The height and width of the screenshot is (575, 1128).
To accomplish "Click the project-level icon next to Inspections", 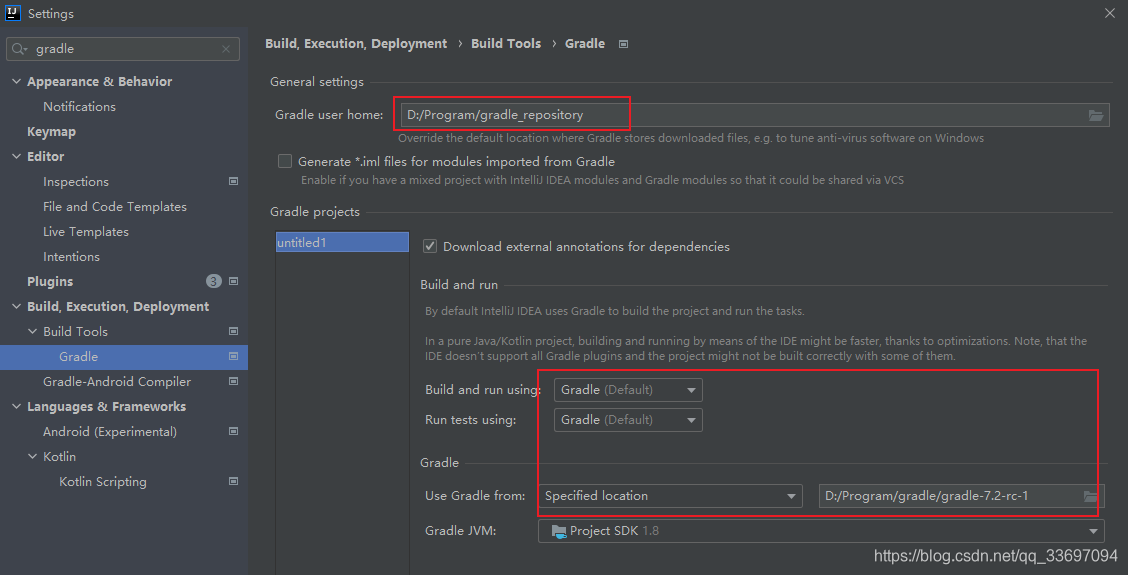I will pyautogui.click(x=233, y=181).
